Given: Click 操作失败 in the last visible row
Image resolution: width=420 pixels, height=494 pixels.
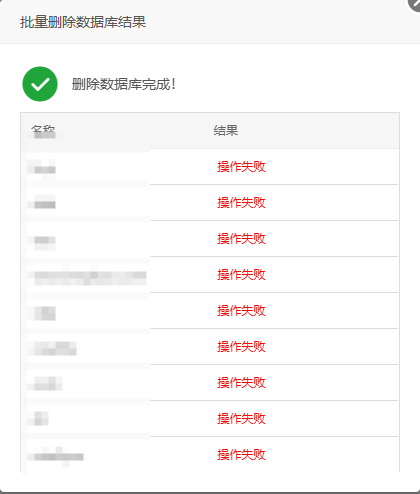Looking at the screenshot, I should [x=241, y=454].
